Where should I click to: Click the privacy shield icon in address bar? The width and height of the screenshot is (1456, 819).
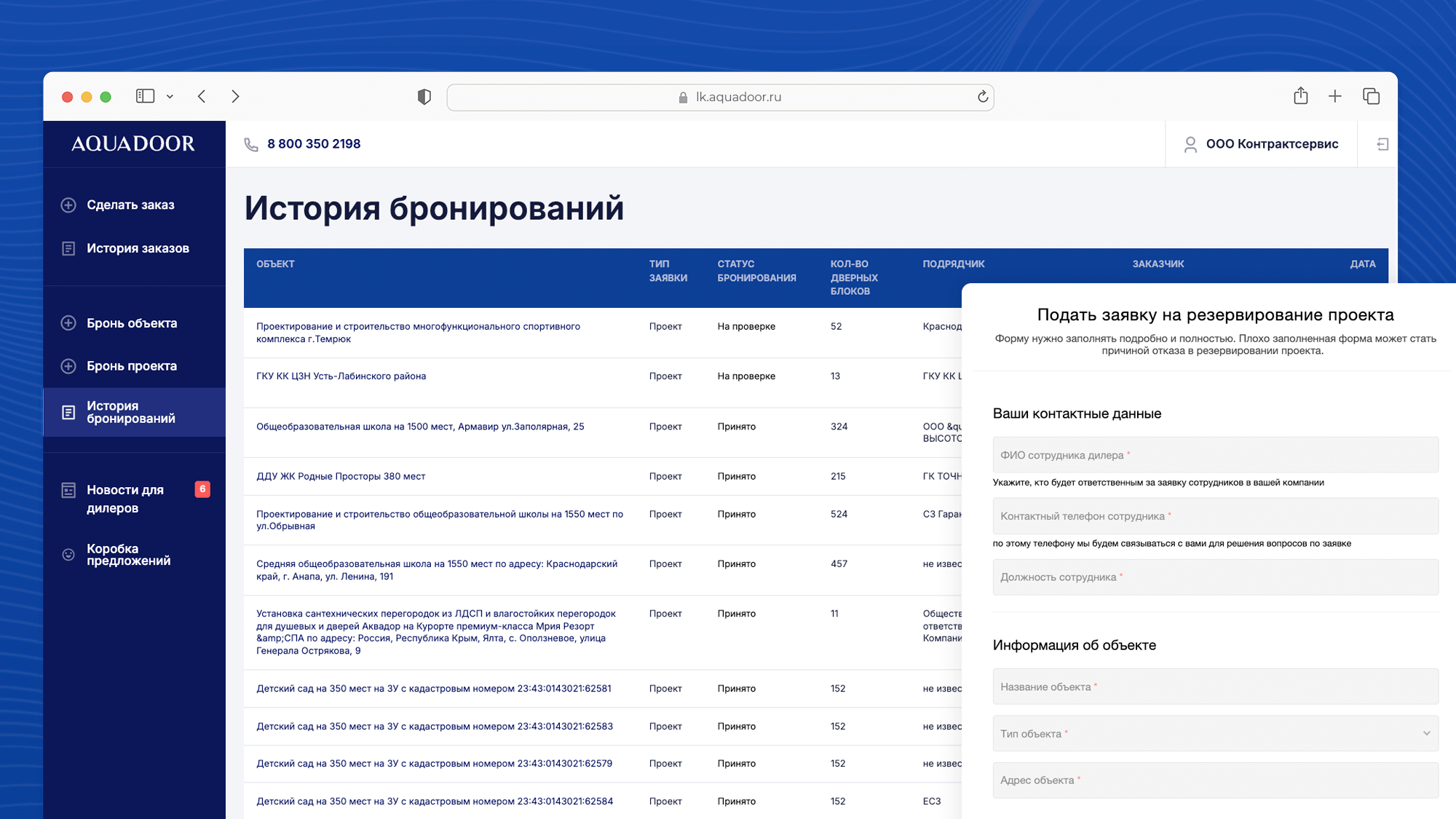pyautogui.click(x=424, y=96)
